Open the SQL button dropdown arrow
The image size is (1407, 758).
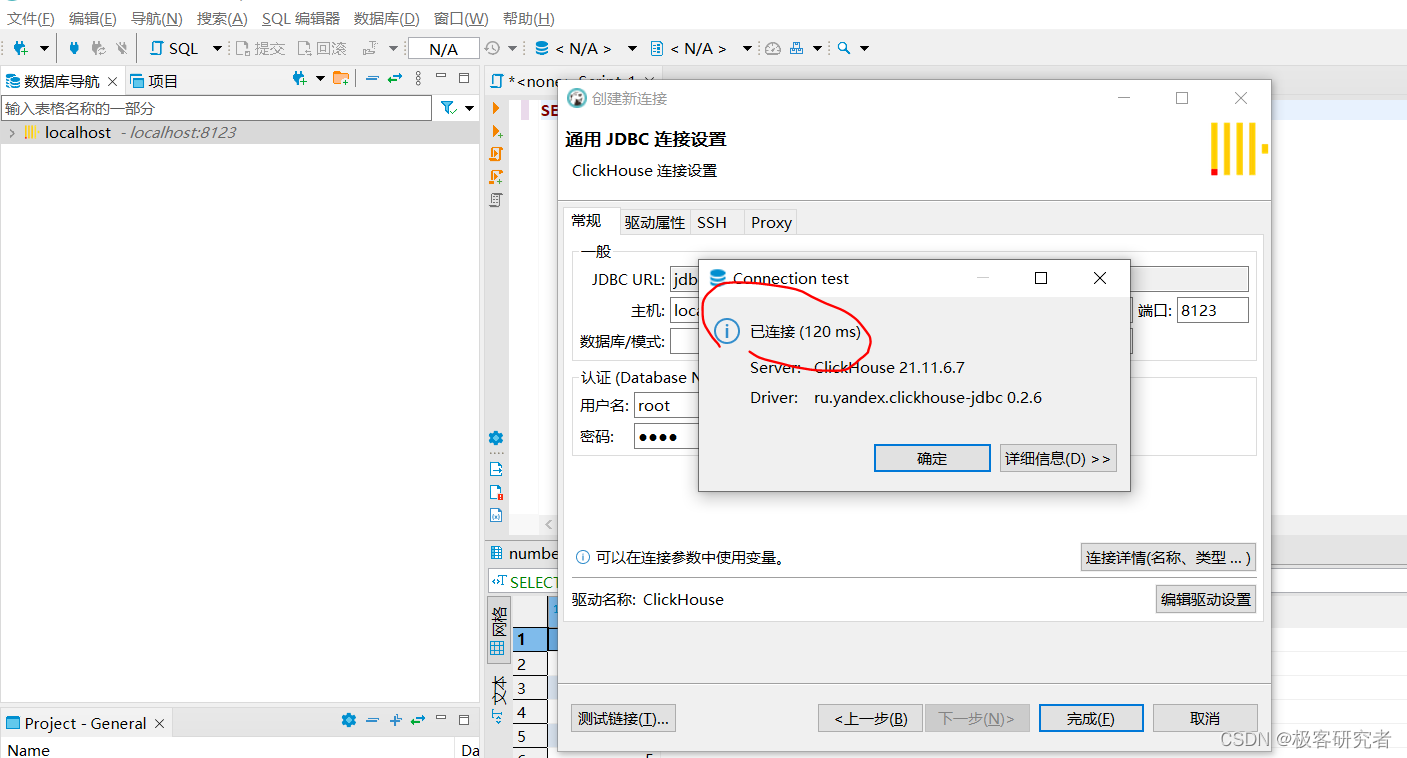(x=217, y=48)
